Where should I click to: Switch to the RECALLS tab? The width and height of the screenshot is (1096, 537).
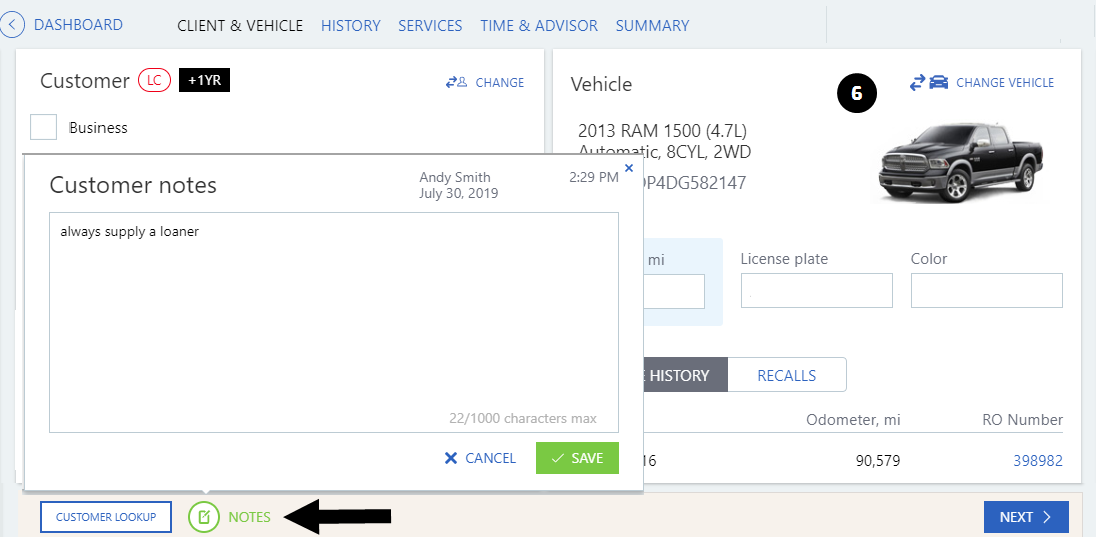click(x=786, y=375)
